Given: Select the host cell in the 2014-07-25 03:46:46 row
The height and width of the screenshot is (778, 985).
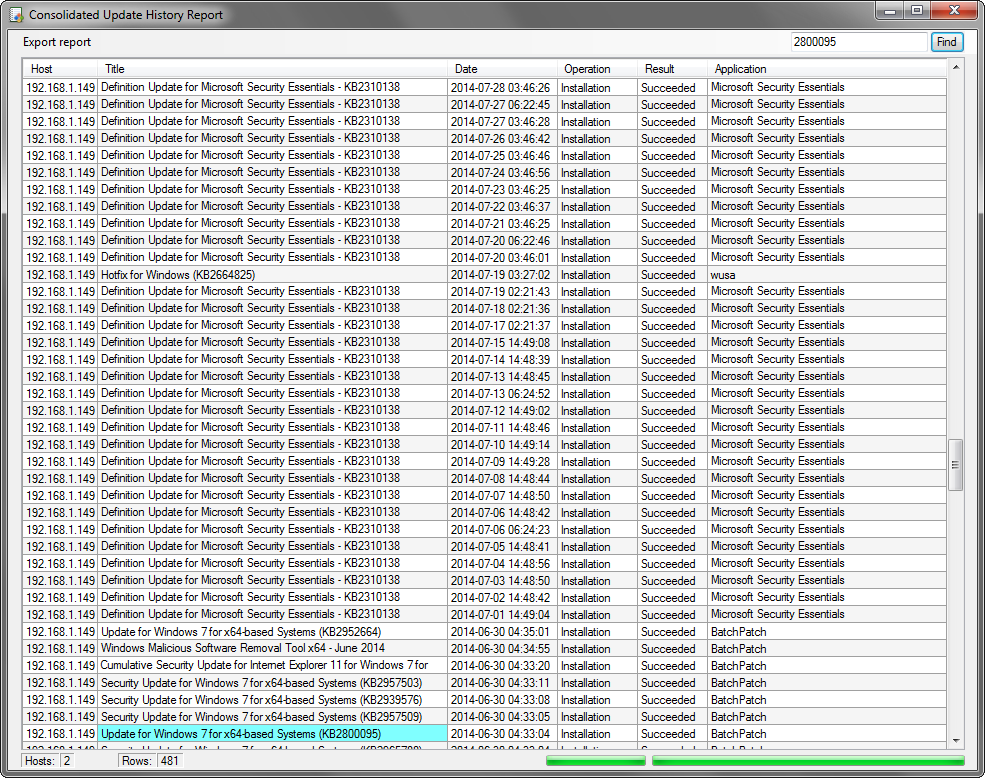Looking at the screenshot, I should click(x=60, y=156).
